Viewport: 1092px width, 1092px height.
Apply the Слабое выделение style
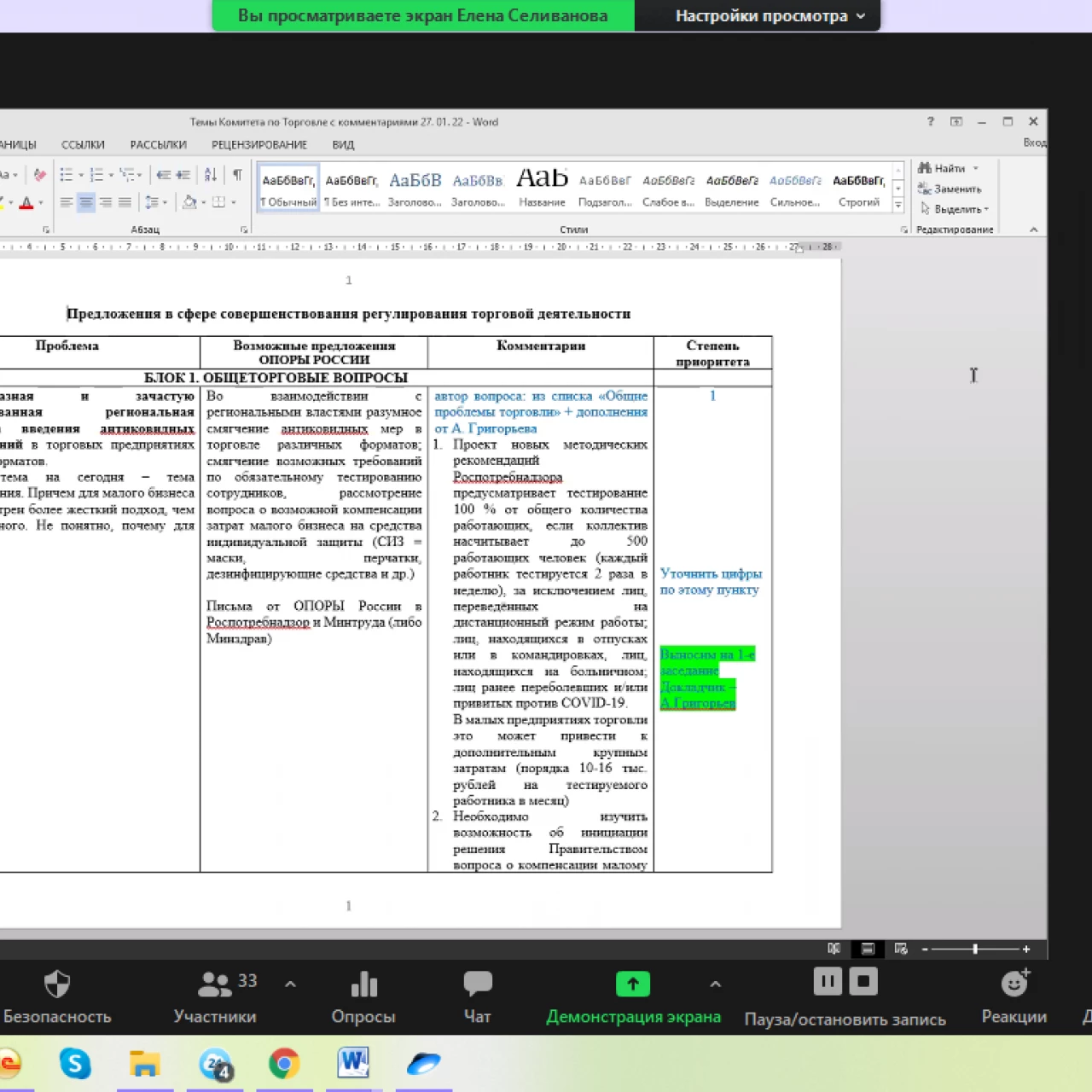coord(669,189)
